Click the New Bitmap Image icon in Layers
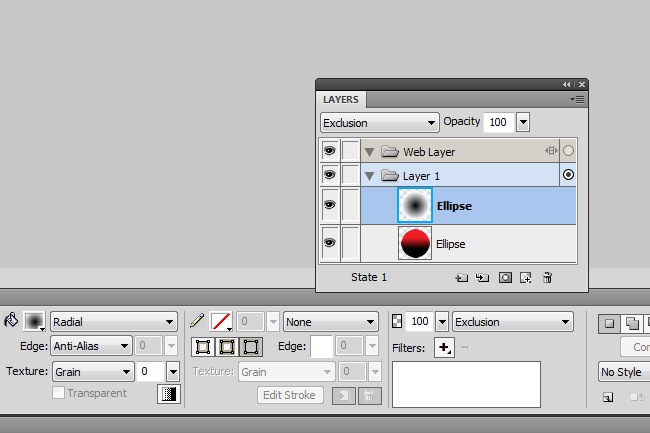650x433 pixels. coord(525,278)
